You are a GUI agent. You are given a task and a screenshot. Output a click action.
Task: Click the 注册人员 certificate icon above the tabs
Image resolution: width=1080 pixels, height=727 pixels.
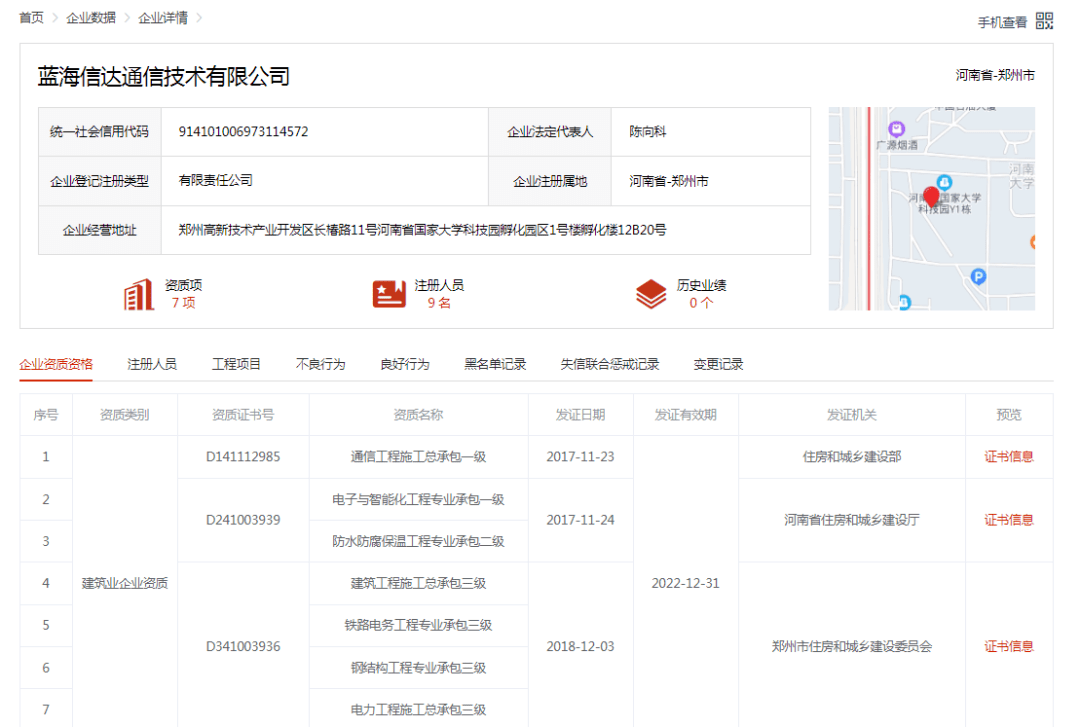[x=389, y=294]
